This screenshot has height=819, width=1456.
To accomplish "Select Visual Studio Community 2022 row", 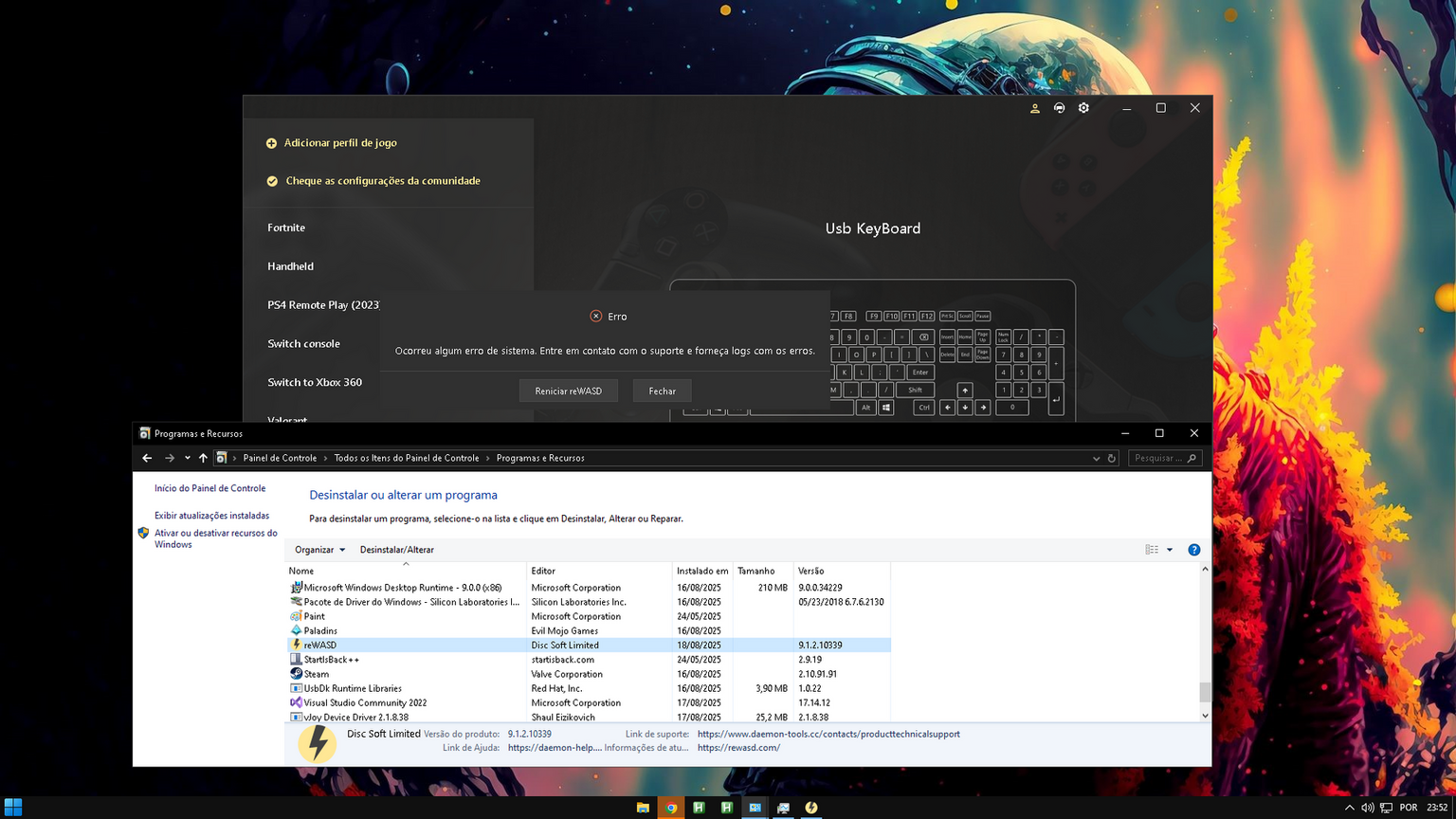I will pyautogui.click(x=589, y=702).
